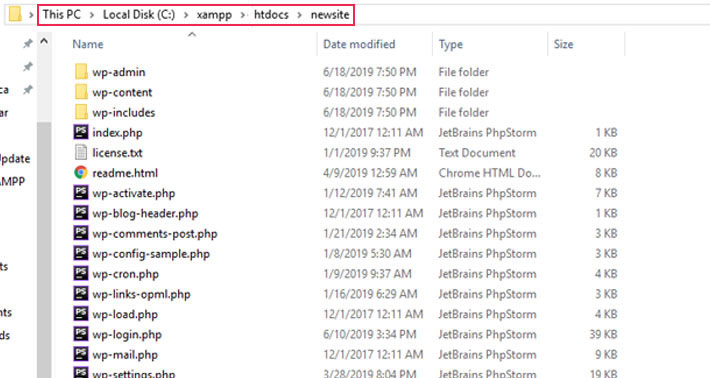Viewport: 710px width, 378px height.
Task: Click date 6/10/2019 3:34 PM of wp-login.php
Action: click(369, 334)
